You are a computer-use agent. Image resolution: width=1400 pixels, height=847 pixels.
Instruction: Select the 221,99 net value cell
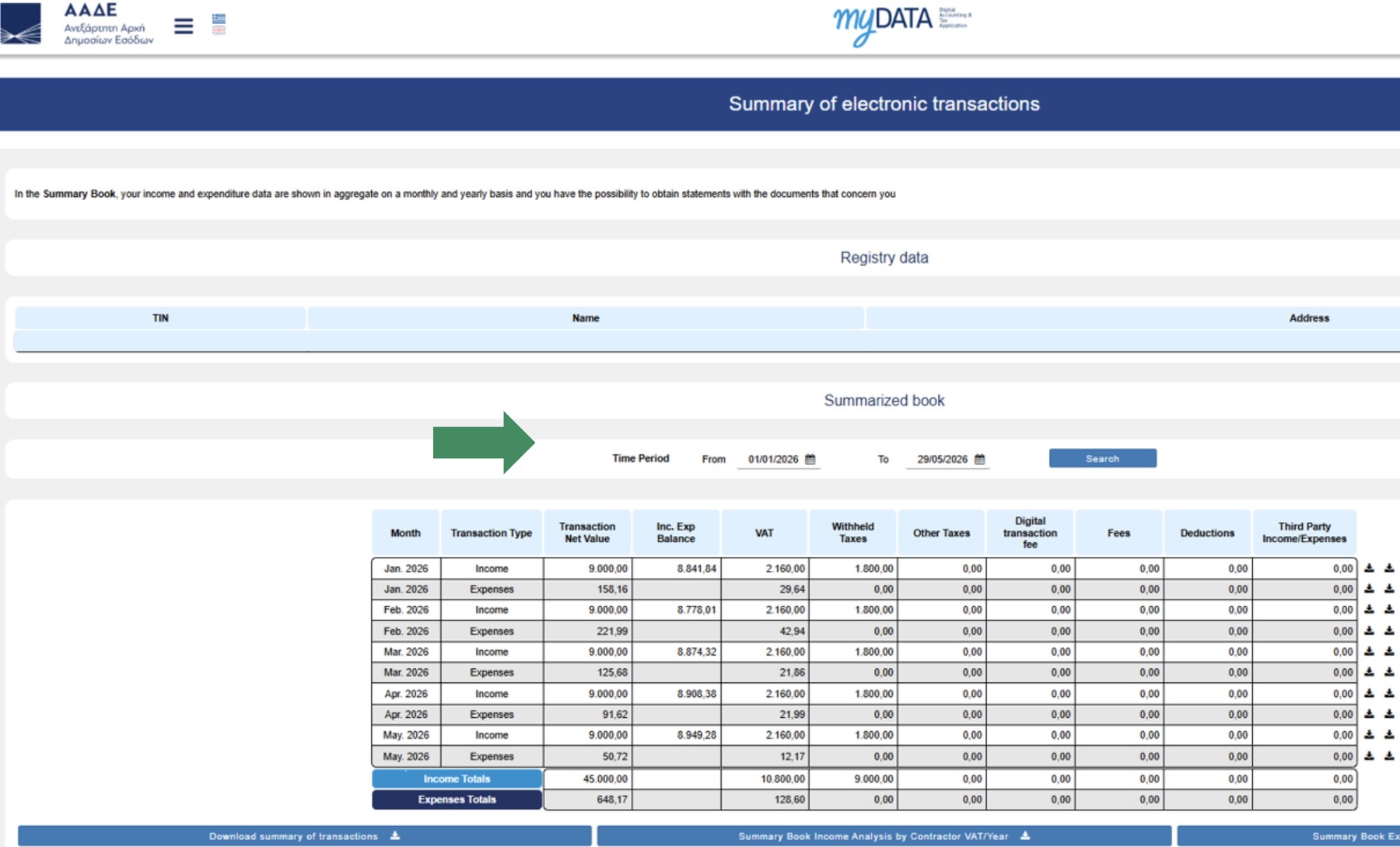pos(588,631)
